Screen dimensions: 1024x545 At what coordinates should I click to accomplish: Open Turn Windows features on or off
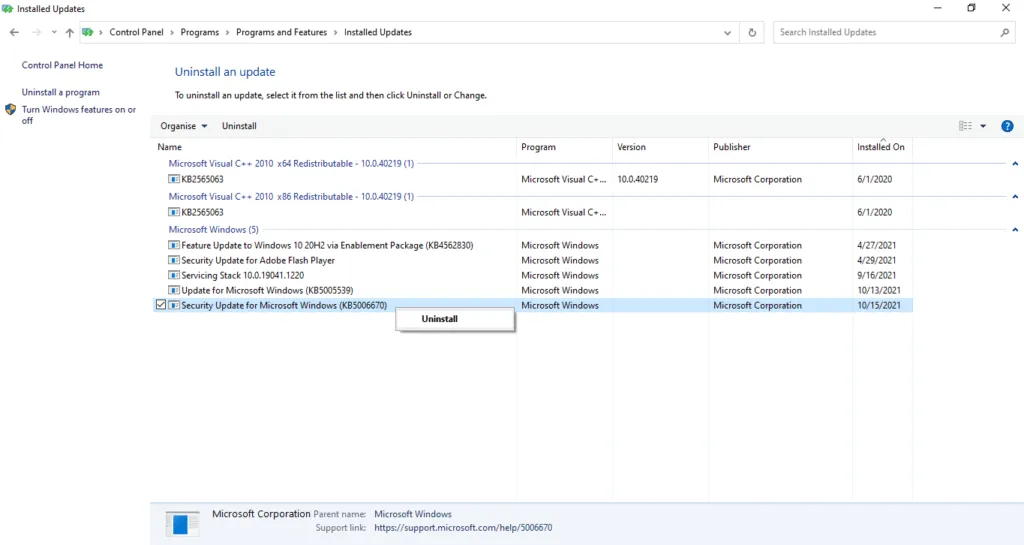(x=79, y=115)
